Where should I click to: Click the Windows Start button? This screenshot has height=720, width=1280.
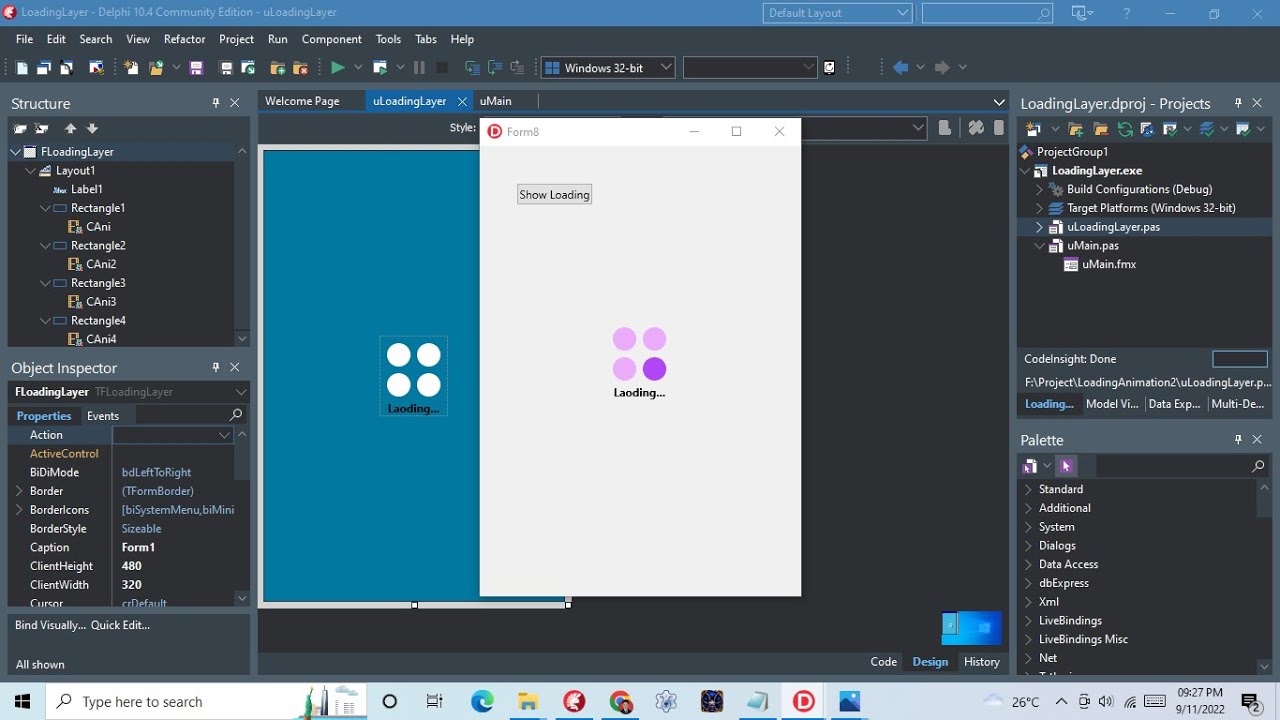(22, 702)
